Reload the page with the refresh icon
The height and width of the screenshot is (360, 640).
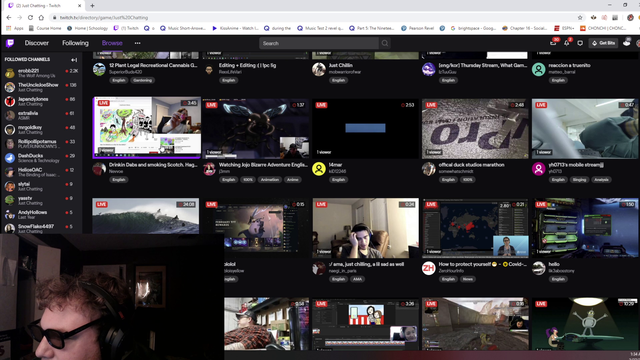tap(30, 18)
